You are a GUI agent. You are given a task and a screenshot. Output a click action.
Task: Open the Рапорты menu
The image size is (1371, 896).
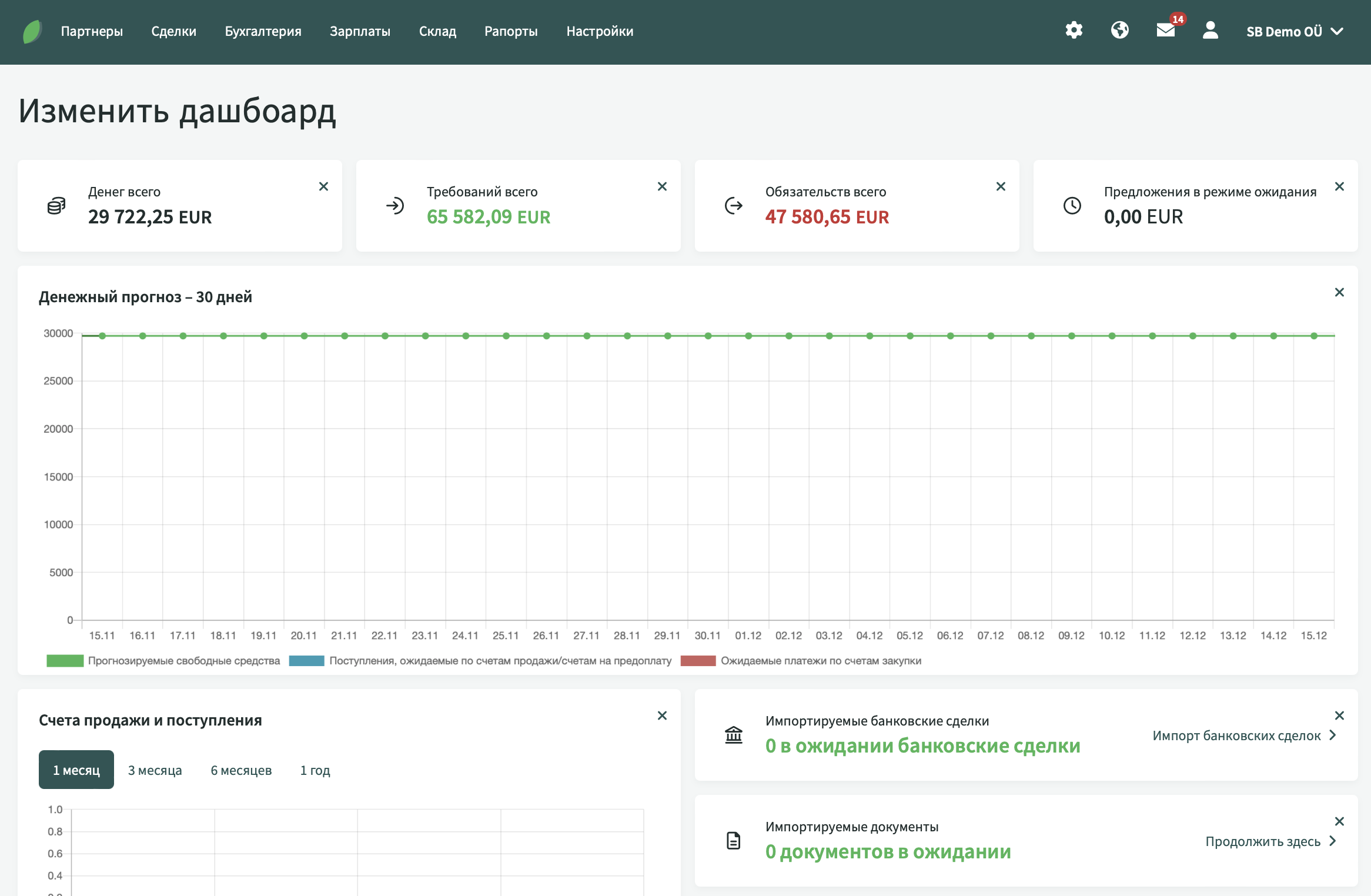[511, 32]
